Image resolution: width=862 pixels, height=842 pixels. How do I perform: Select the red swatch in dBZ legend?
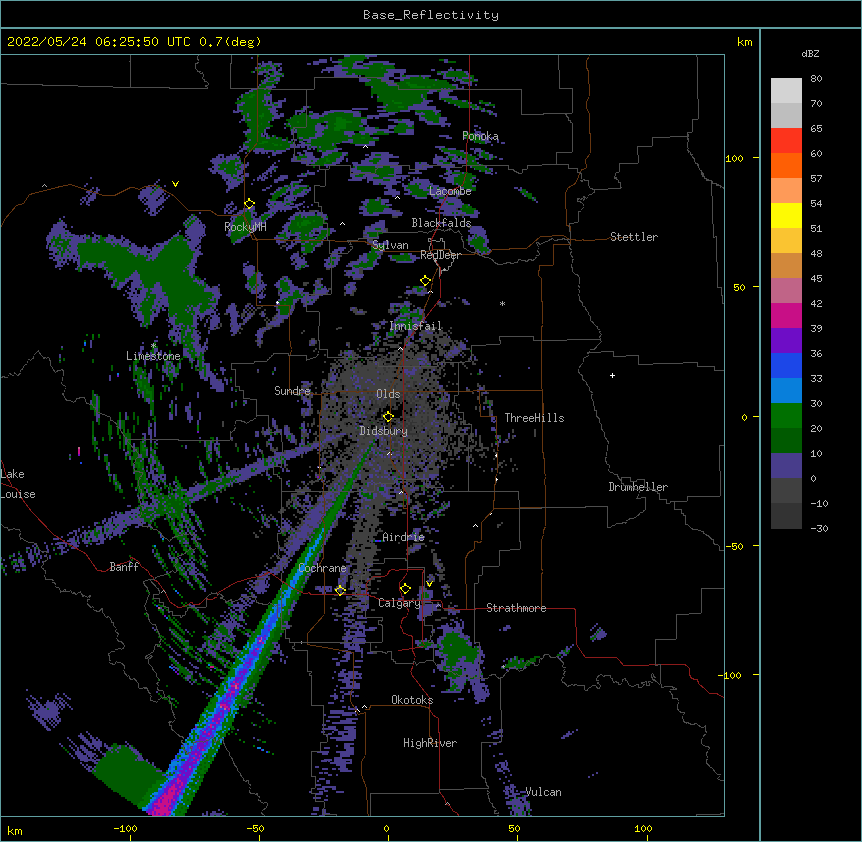[786, 141]
